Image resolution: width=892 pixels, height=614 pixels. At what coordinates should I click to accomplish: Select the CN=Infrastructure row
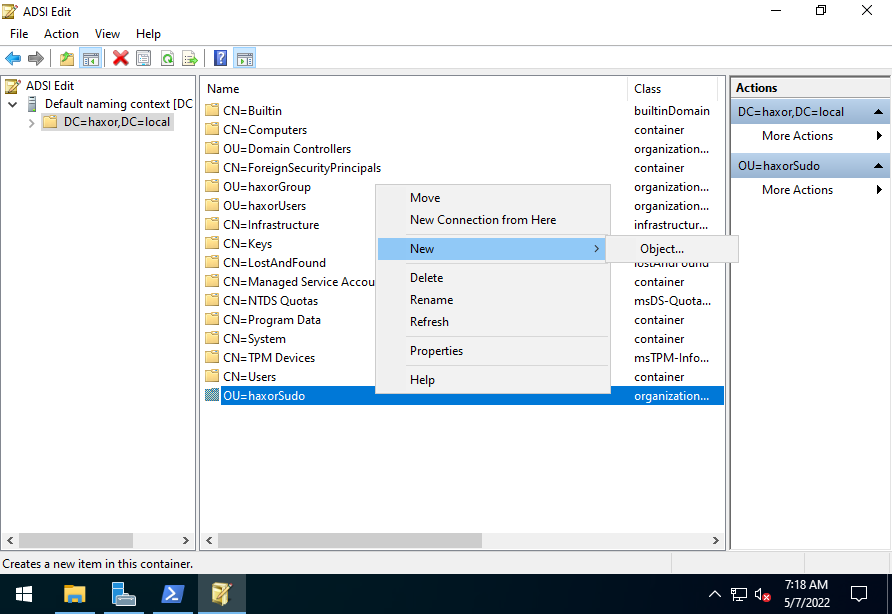[x=271, y=225]
